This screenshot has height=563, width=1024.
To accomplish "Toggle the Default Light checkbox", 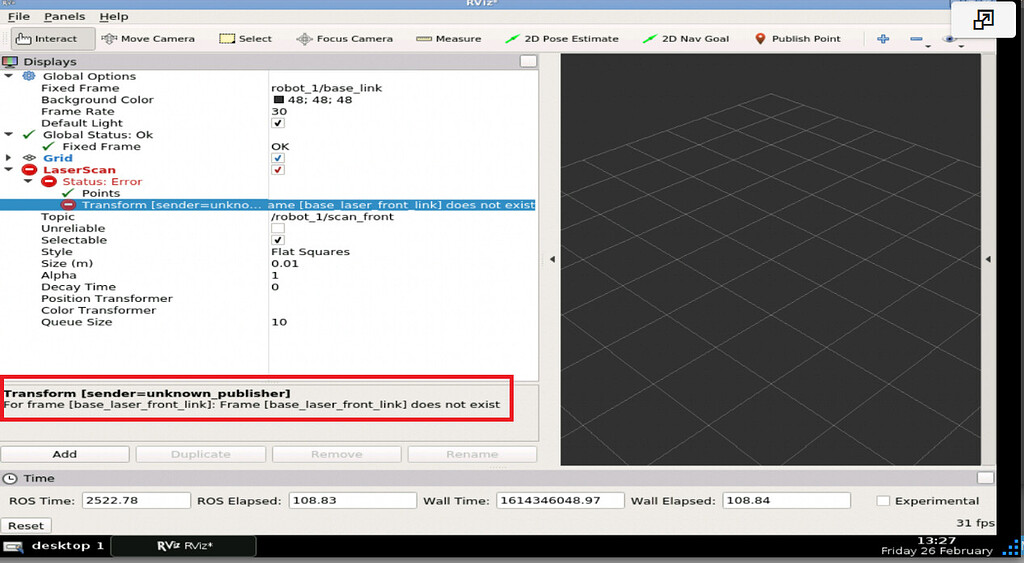I will click(x=278, y=123).
